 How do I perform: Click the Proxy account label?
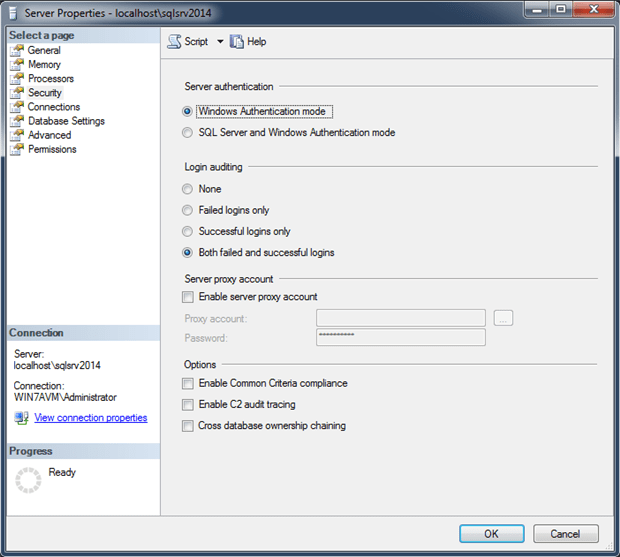pyautogui.click(x=215, y=319)
